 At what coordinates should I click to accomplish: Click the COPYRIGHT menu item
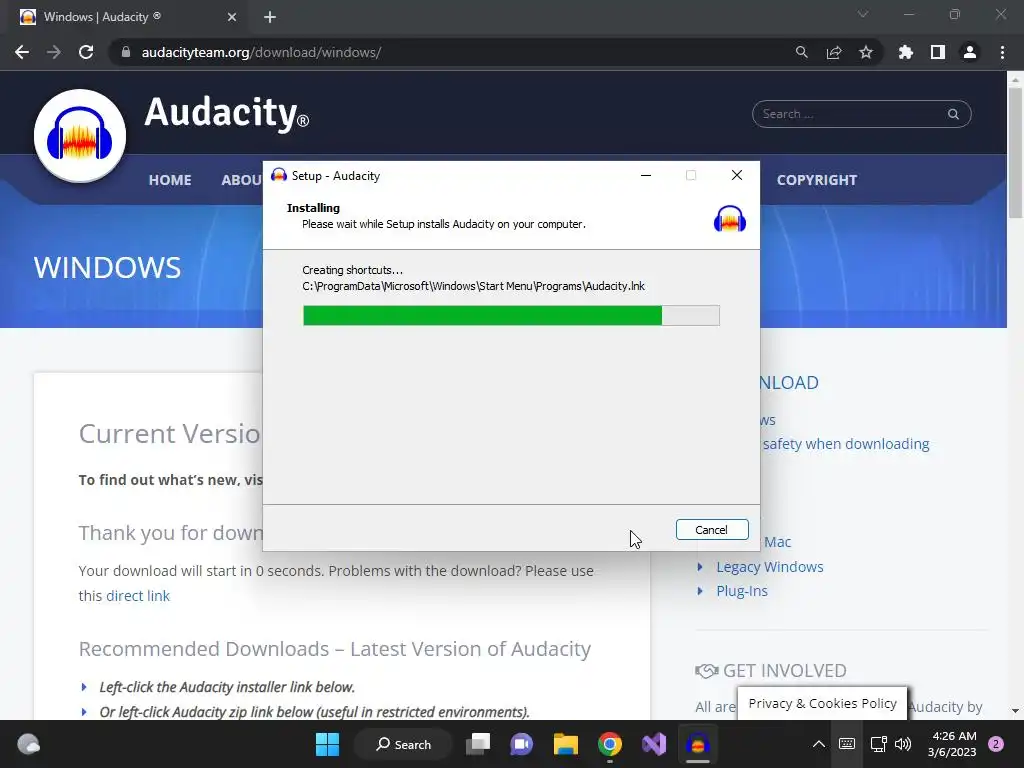816,180
